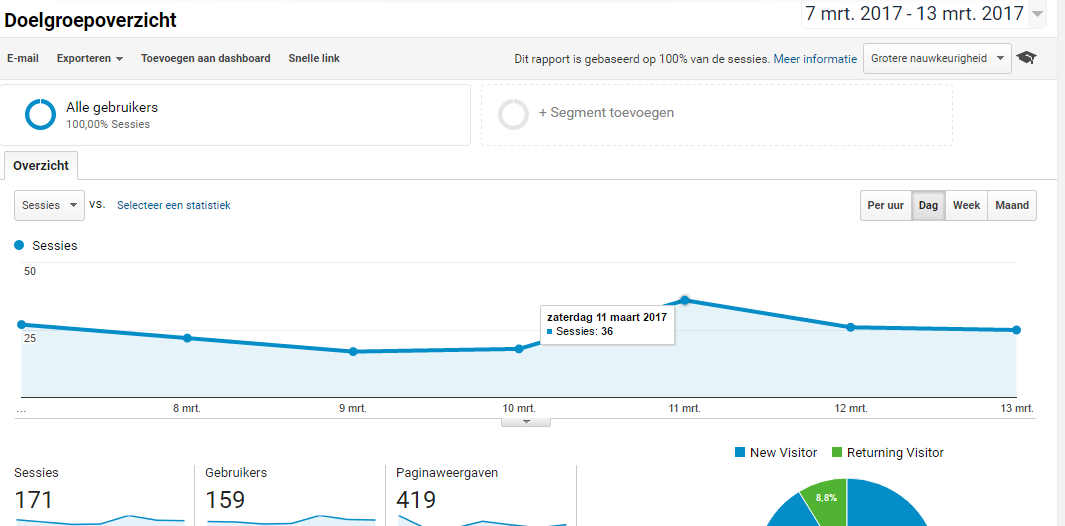Click the 11 mrt. data point on chart
Viewport: 1065px width, 526px height.
(685, 300)
